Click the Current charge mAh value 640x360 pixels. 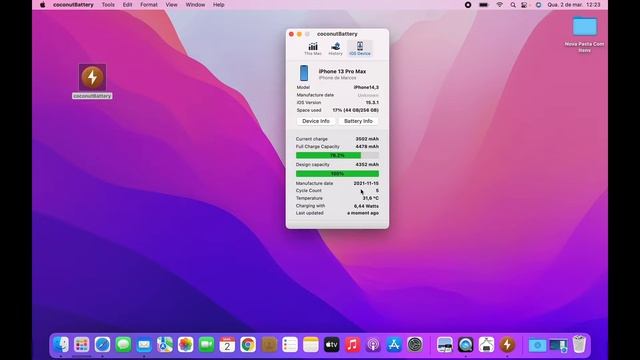click(367, 139)
